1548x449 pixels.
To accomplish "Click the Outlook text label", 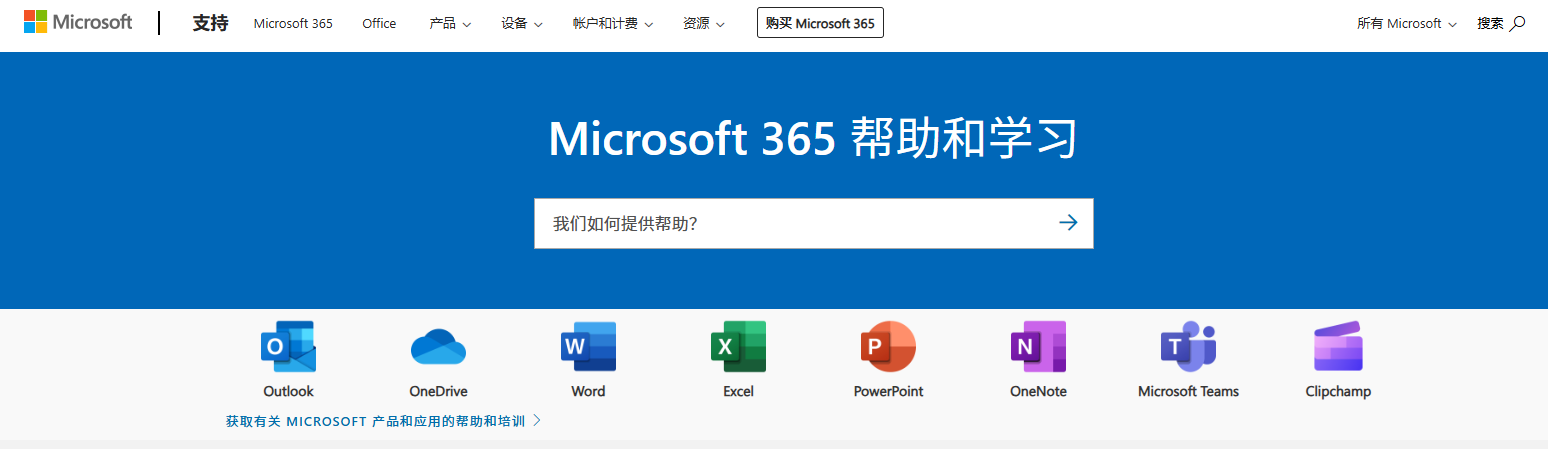I will pos(288,391).
